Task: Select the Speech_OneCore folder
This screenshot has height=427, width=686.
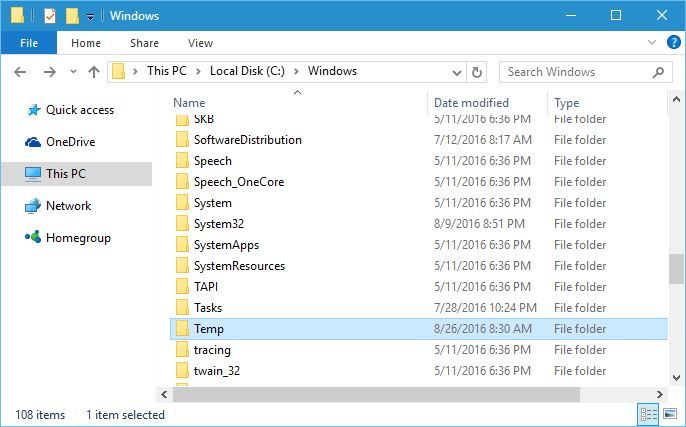Action: pos(419,182)
